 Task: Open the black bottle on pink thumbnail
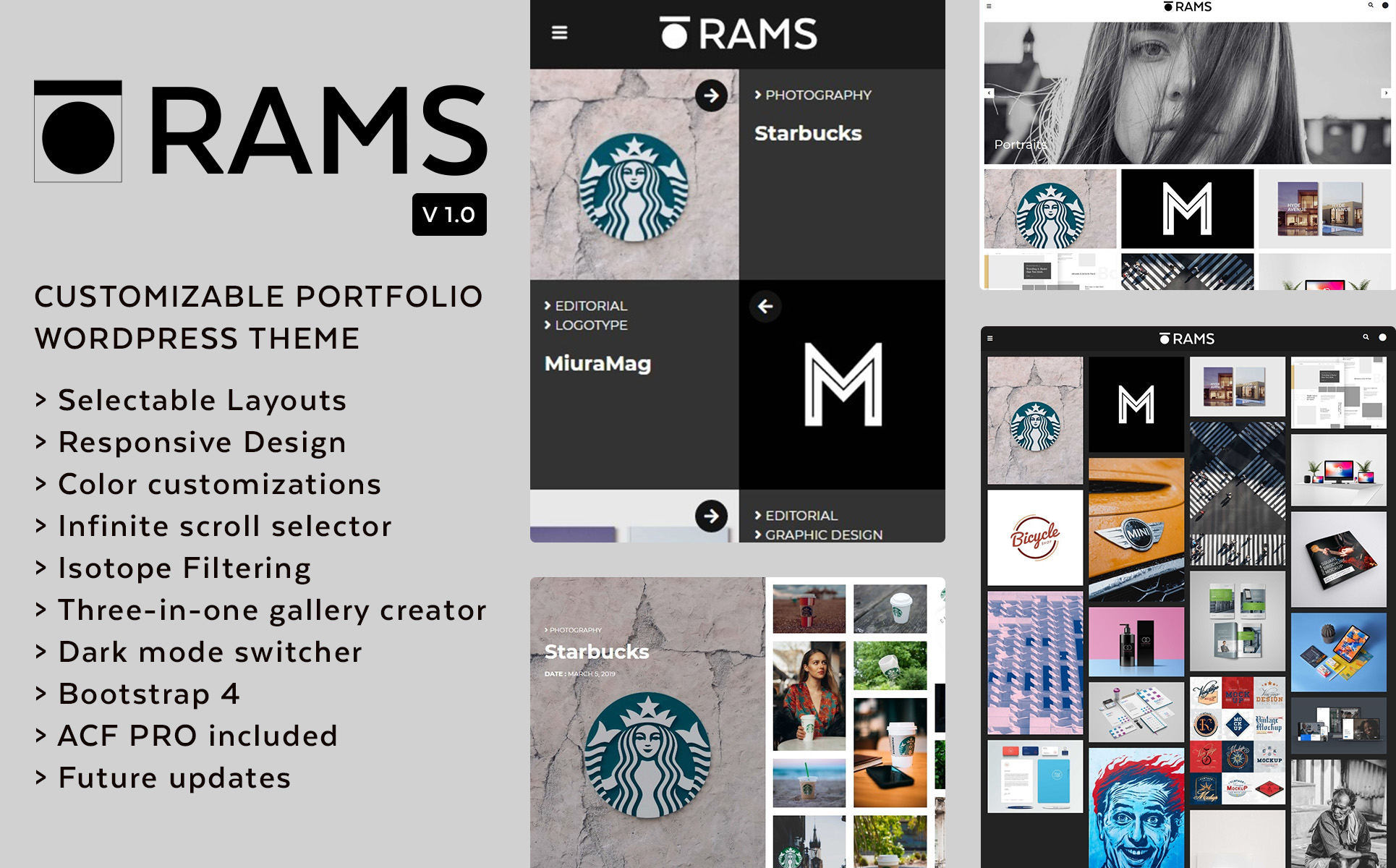(1136, 642)
